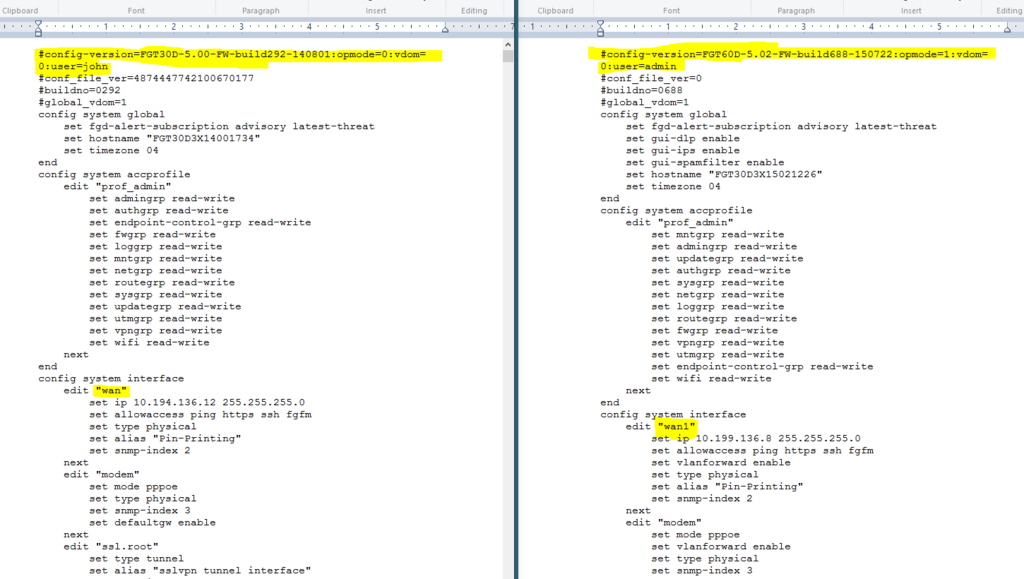Click the "#buildno=0688" line
The height and width of the screenshot is (579, 1024).
click(x=641, y=90)
